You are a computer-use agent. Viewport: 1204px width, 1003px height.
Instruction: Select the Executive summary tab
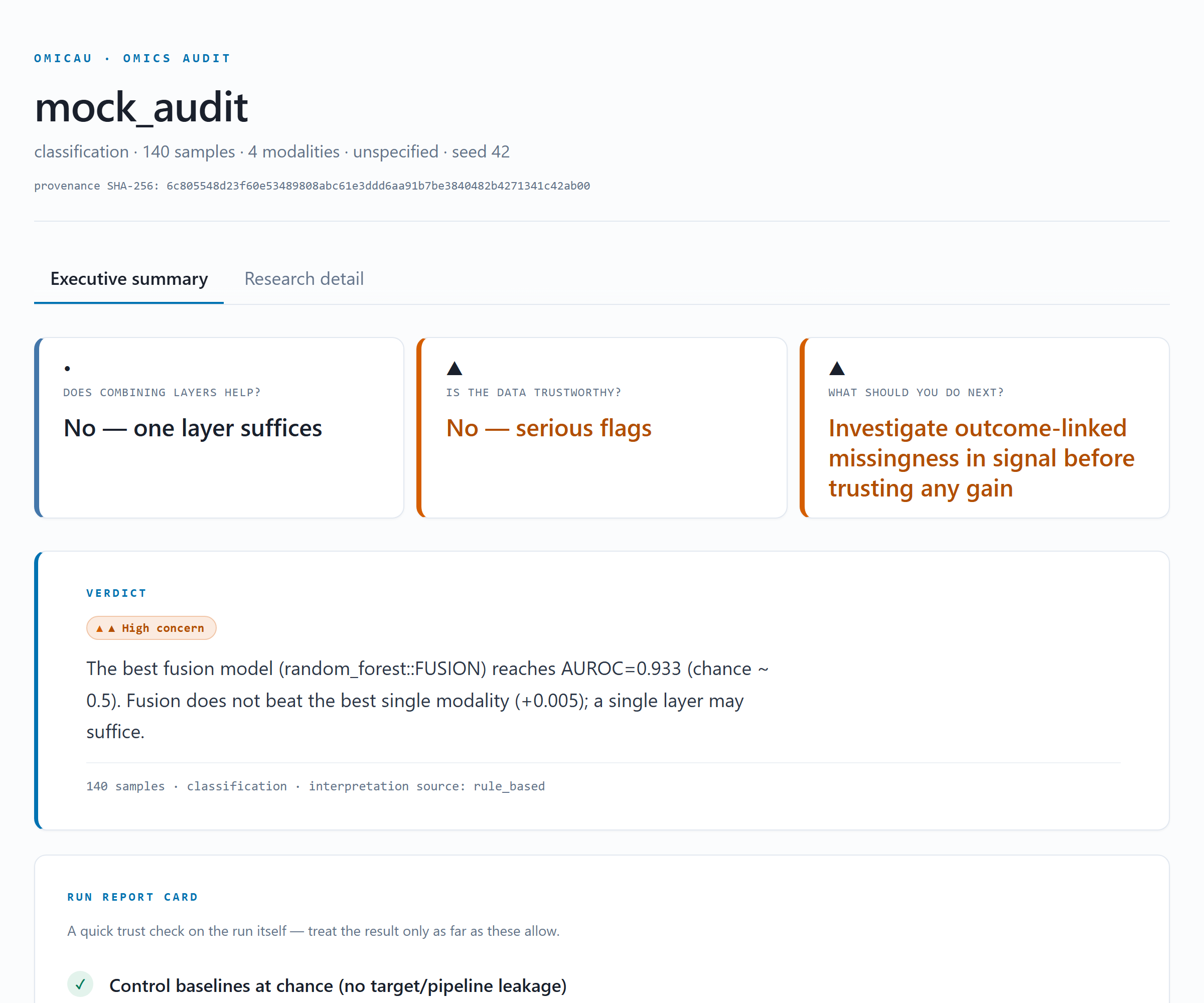pyautogui.click(x=129, y=278)
